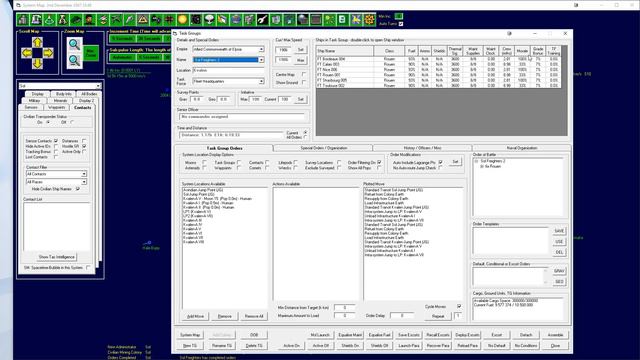Click the Rename TG button

pyautogui.click(x=222, y=345)
